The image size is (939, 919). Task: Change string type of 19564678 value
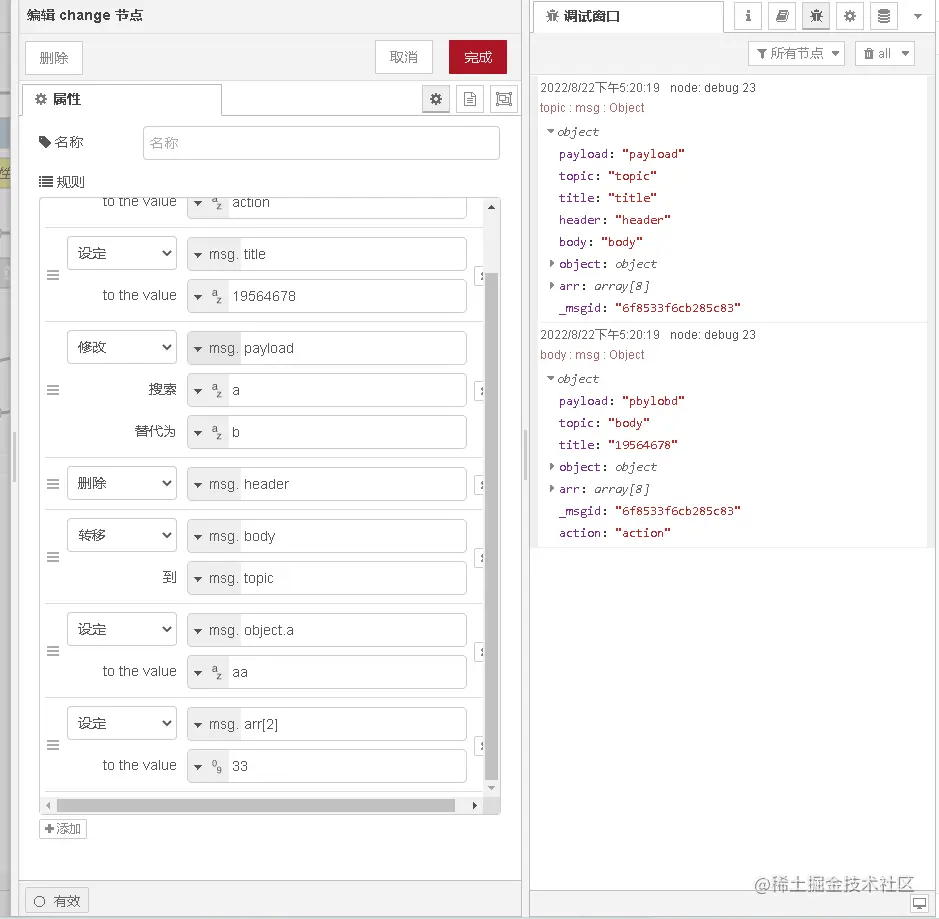(208, 296)
